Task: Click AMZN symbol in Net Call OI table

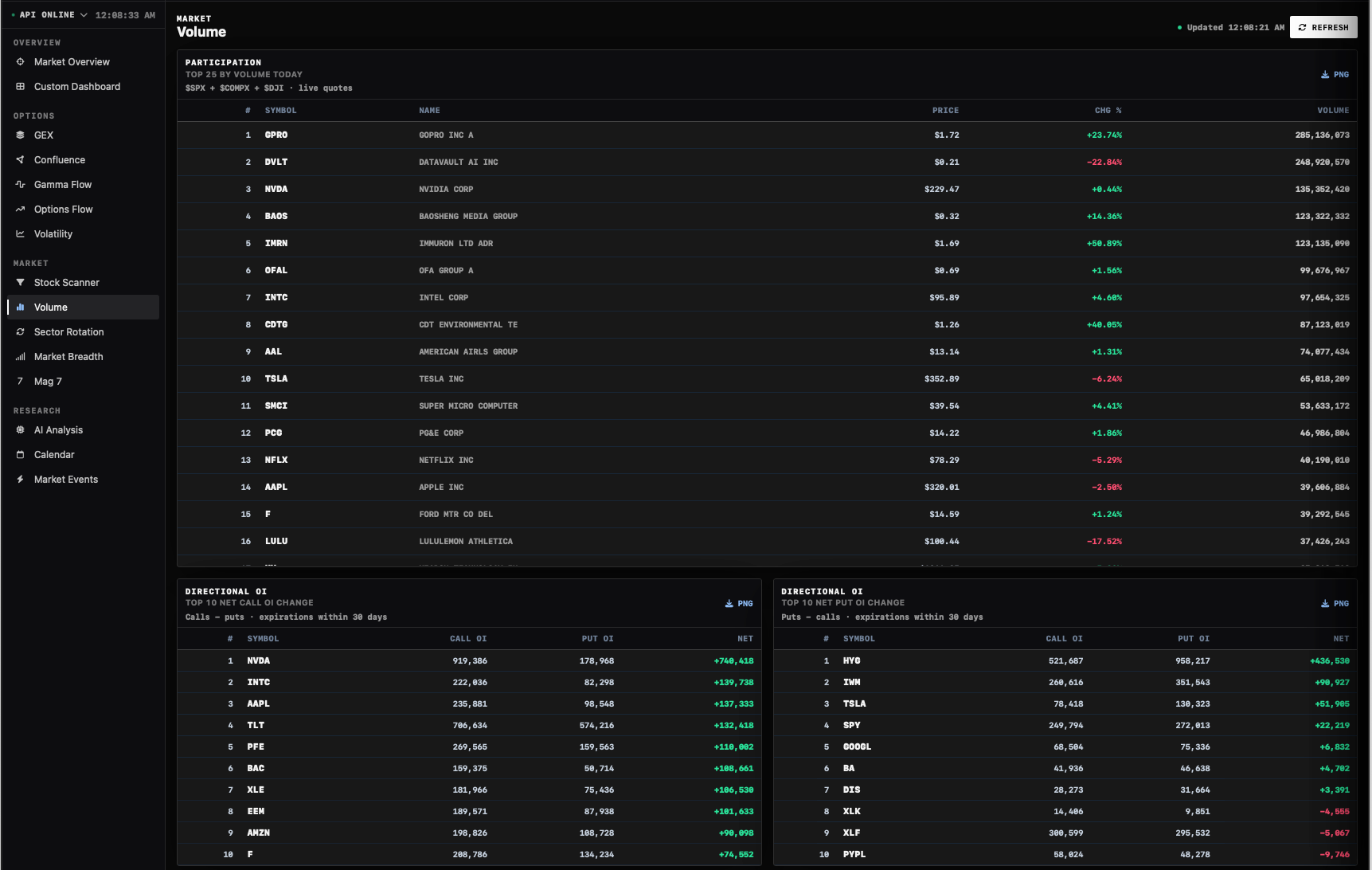Action: click(259, 833)
